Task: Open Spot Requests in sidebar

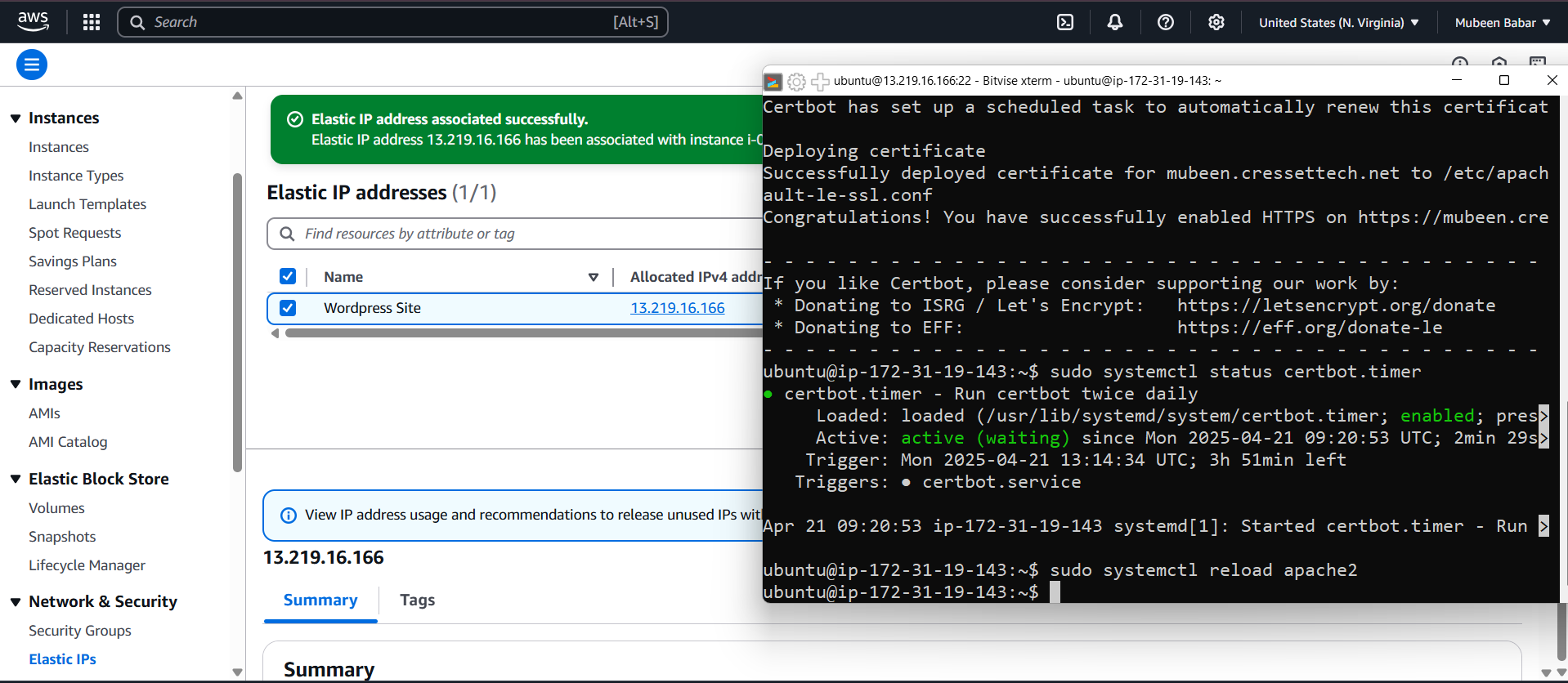Action: (x=74, y=233)
